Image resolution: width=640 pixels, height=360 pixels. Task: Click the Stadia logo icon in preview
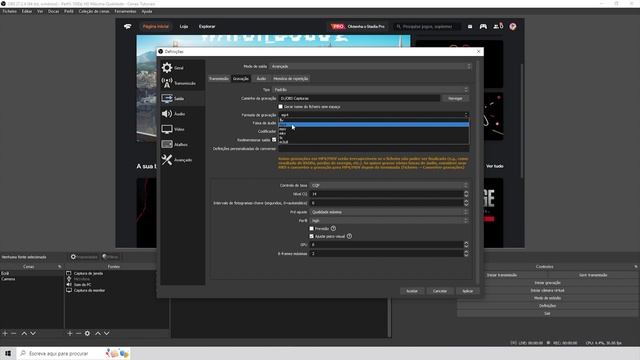[128, 27]
